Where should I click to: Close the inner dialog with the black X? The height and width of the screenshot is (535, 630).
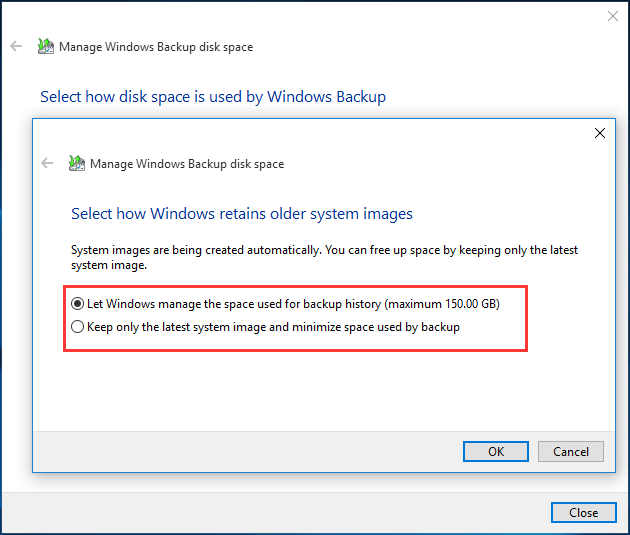[x=599, y=133]
